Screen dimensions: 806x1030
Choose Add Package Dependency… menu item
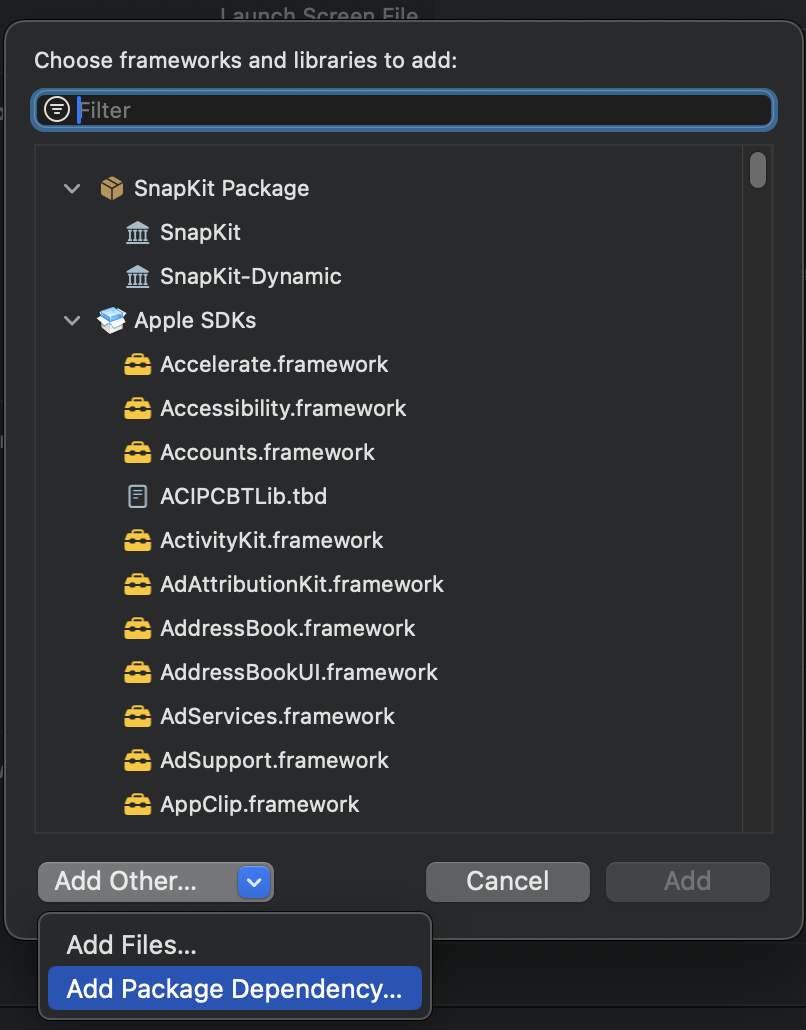tap(235, 989)
